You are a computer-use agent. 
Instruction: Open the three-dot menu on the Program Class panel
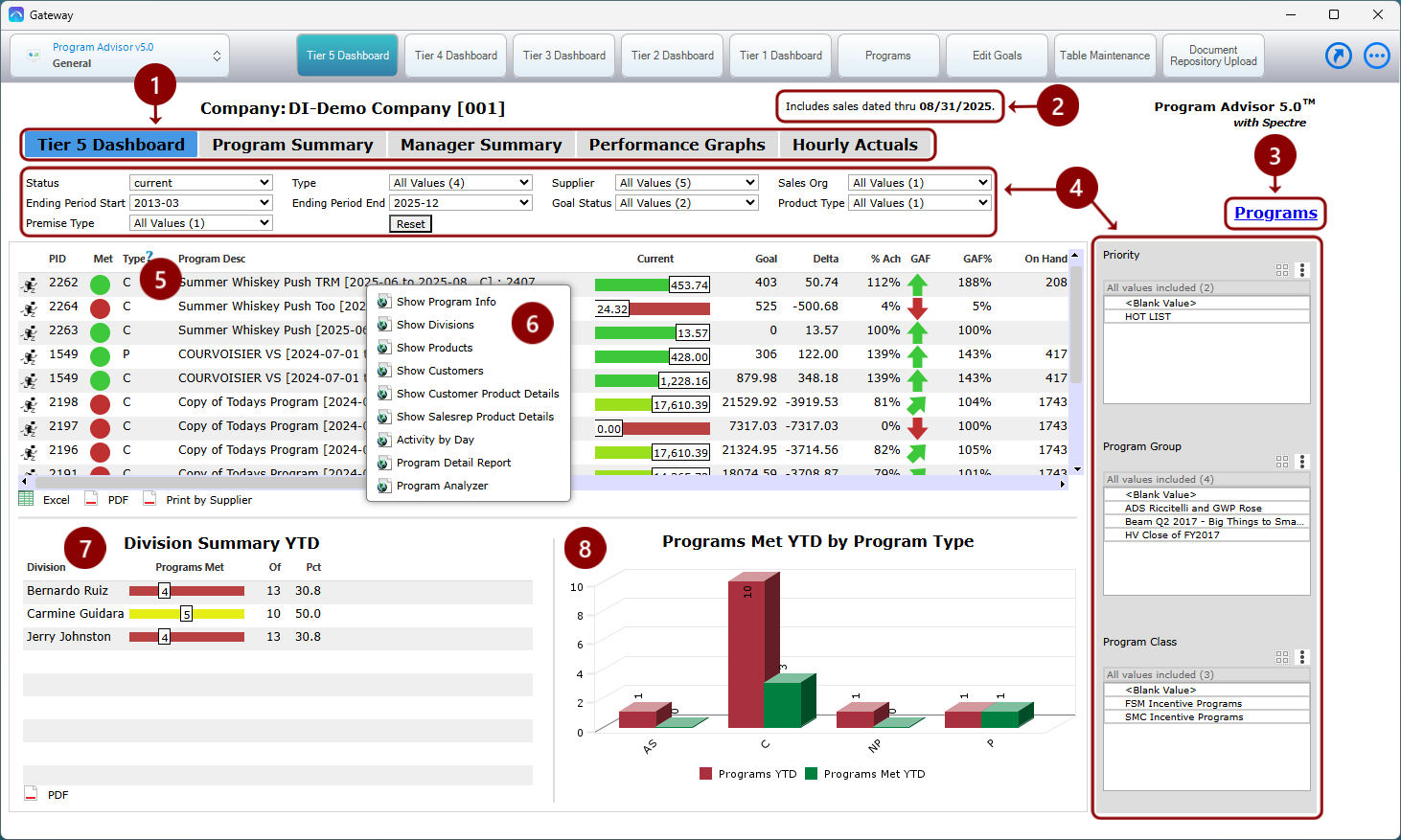(x=1302, y=657)
